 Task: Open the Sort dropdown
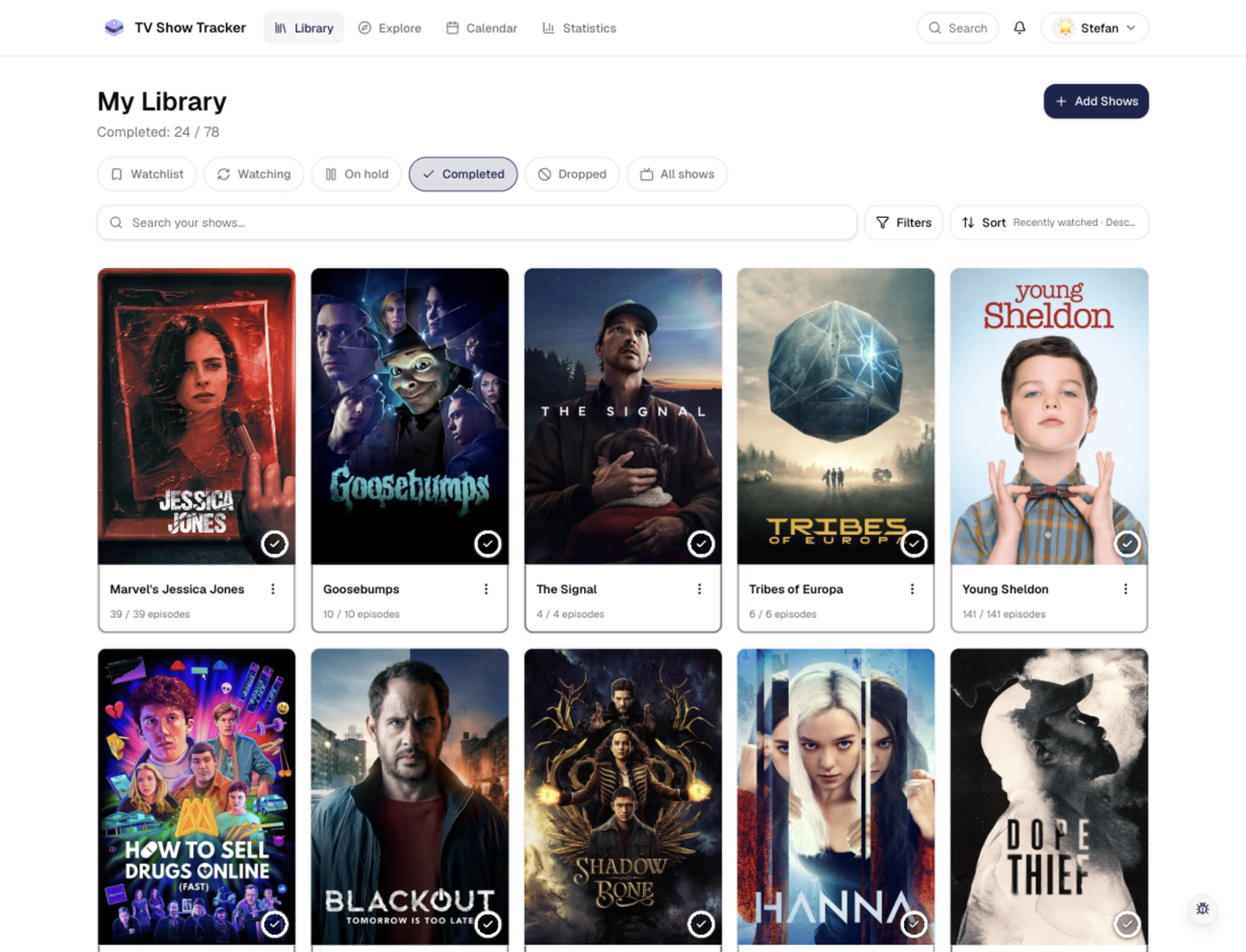coord(1049,222)
